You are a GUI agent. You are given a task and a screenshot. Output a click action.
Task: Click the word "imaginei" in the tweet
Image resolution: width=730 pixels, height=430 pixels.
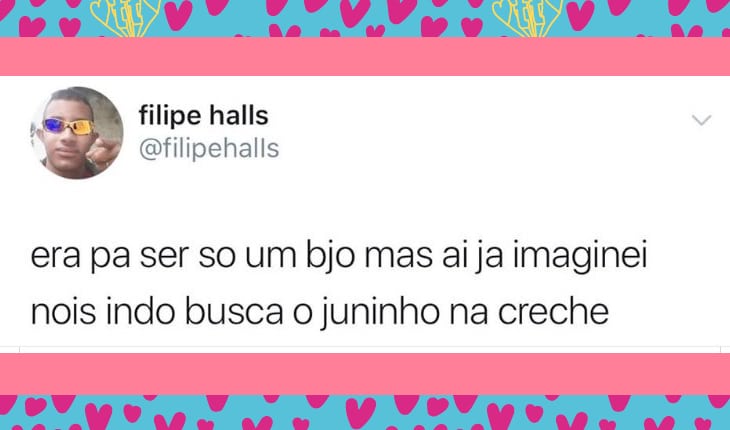coord(580,257)
